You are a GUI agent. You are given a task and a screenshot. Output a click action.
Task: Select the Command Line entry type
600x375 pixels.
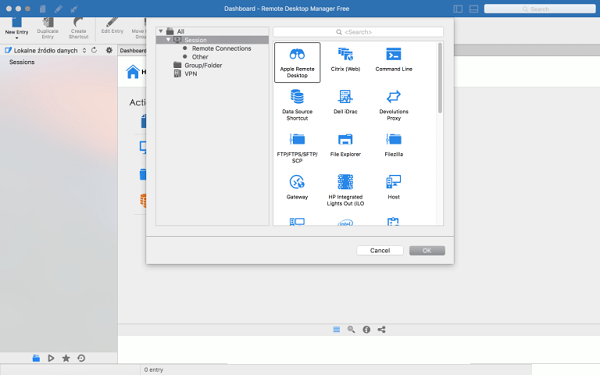coord(393,59)
